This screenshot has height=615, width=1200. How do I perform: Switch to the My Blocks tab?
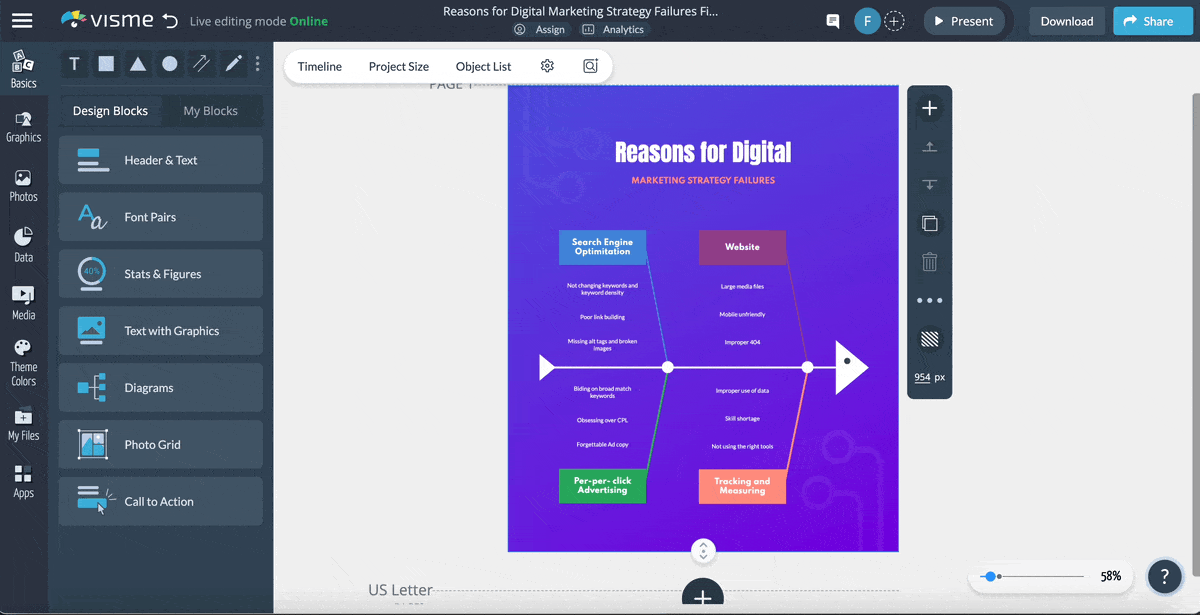[210, 110]
